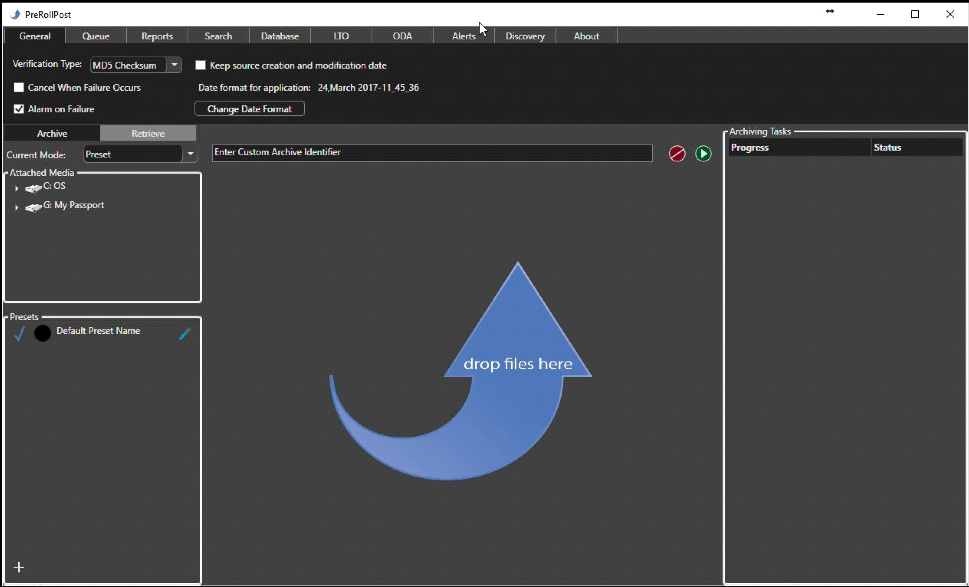Switch to the LTO tab
Screen dimensions: 969x587
[341, 36]
